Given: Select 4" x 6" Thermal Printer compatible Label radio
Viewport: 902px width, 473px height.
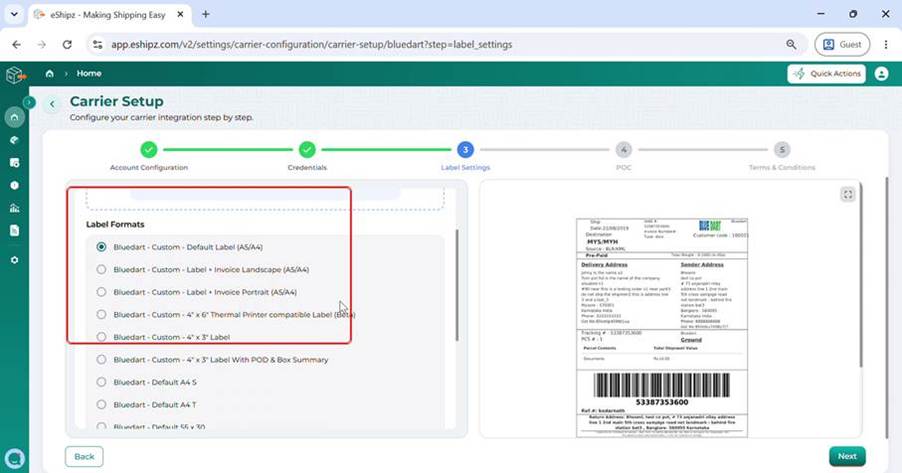Looking at the screenshot, I should 101,314.
